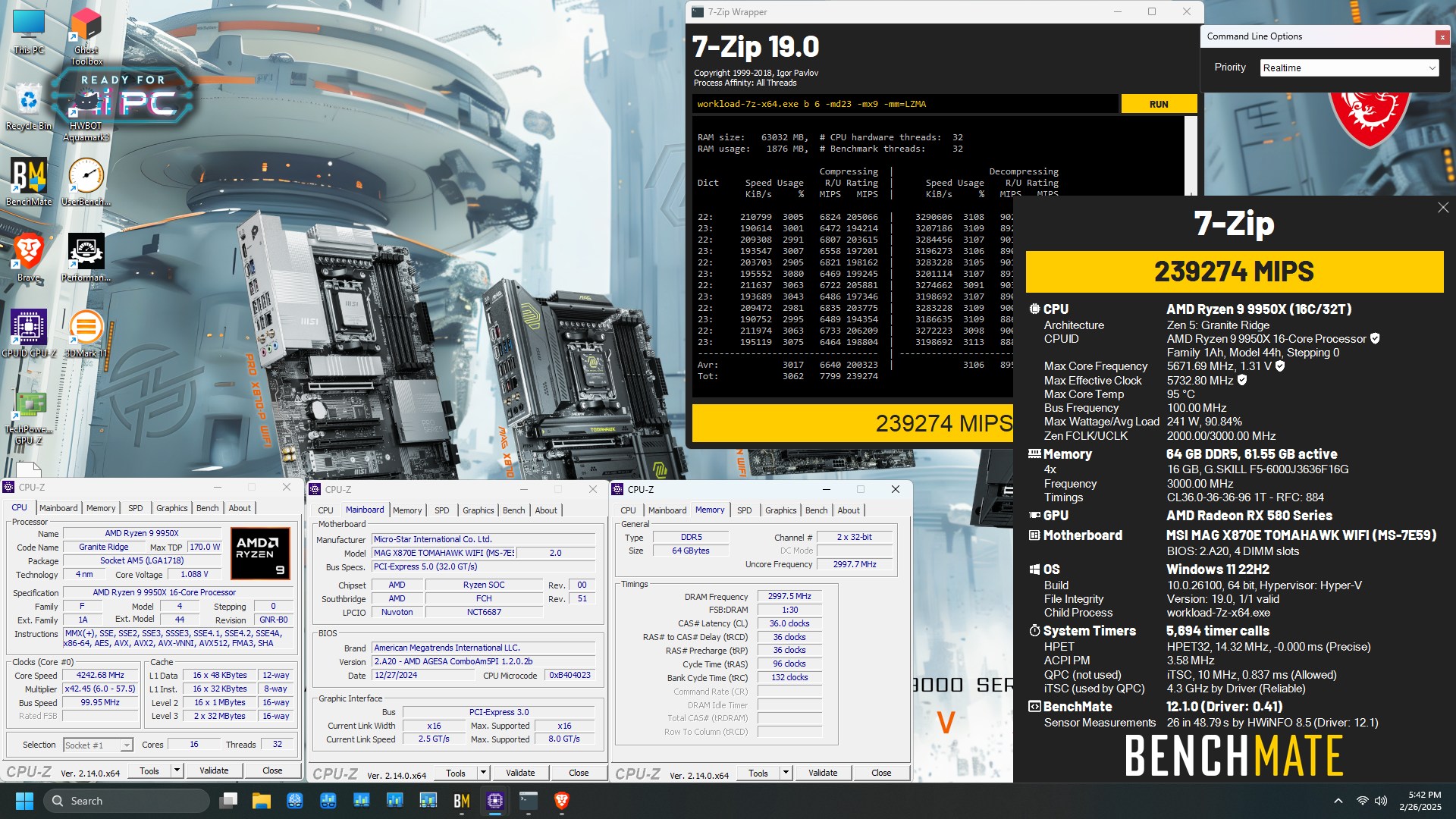Click the 7-Zip output vertical scrollbar
This screenshot has height=819, width=1456.
coord(1191,155)
